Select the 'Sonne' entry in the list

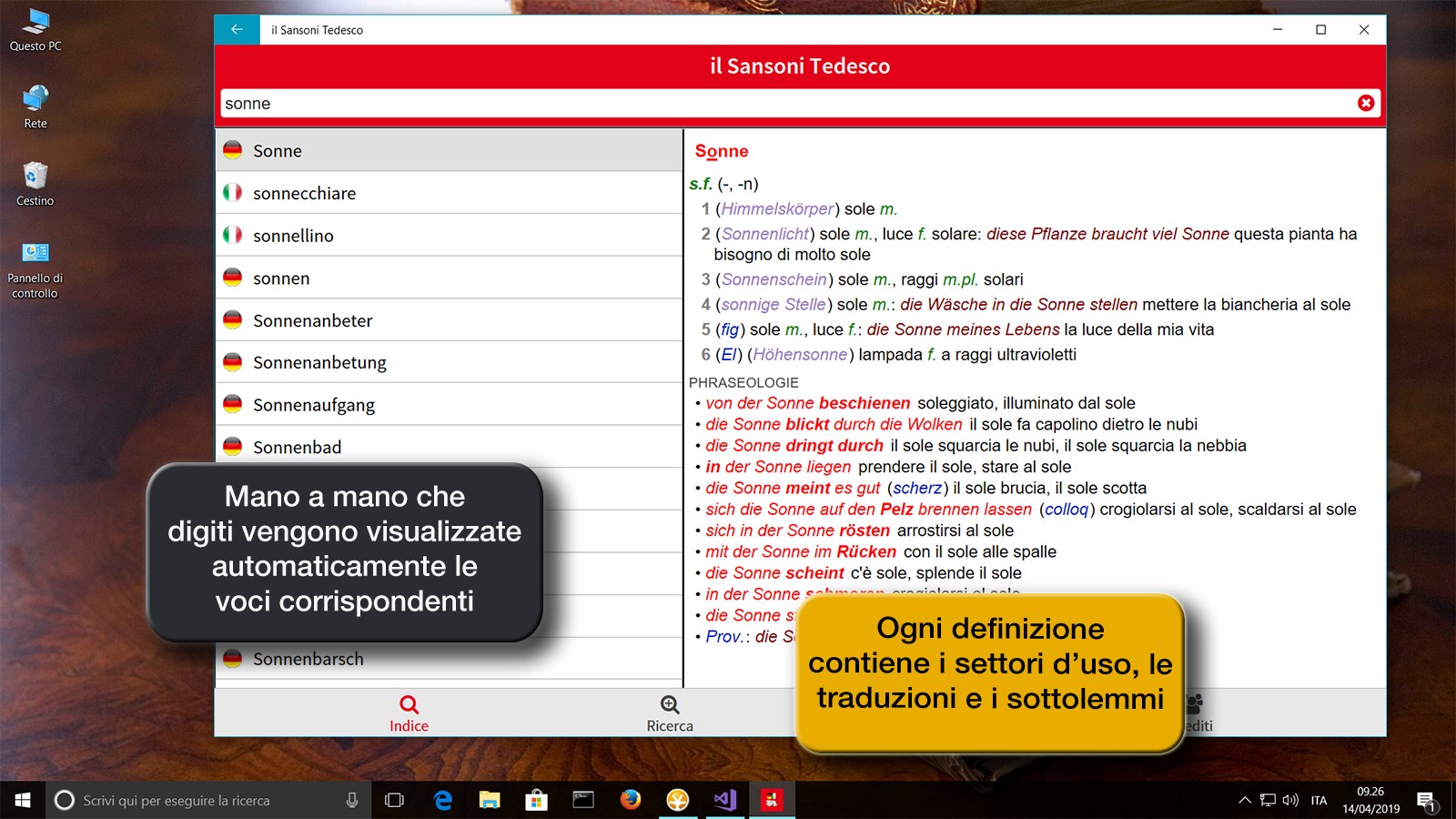point(449,150)
